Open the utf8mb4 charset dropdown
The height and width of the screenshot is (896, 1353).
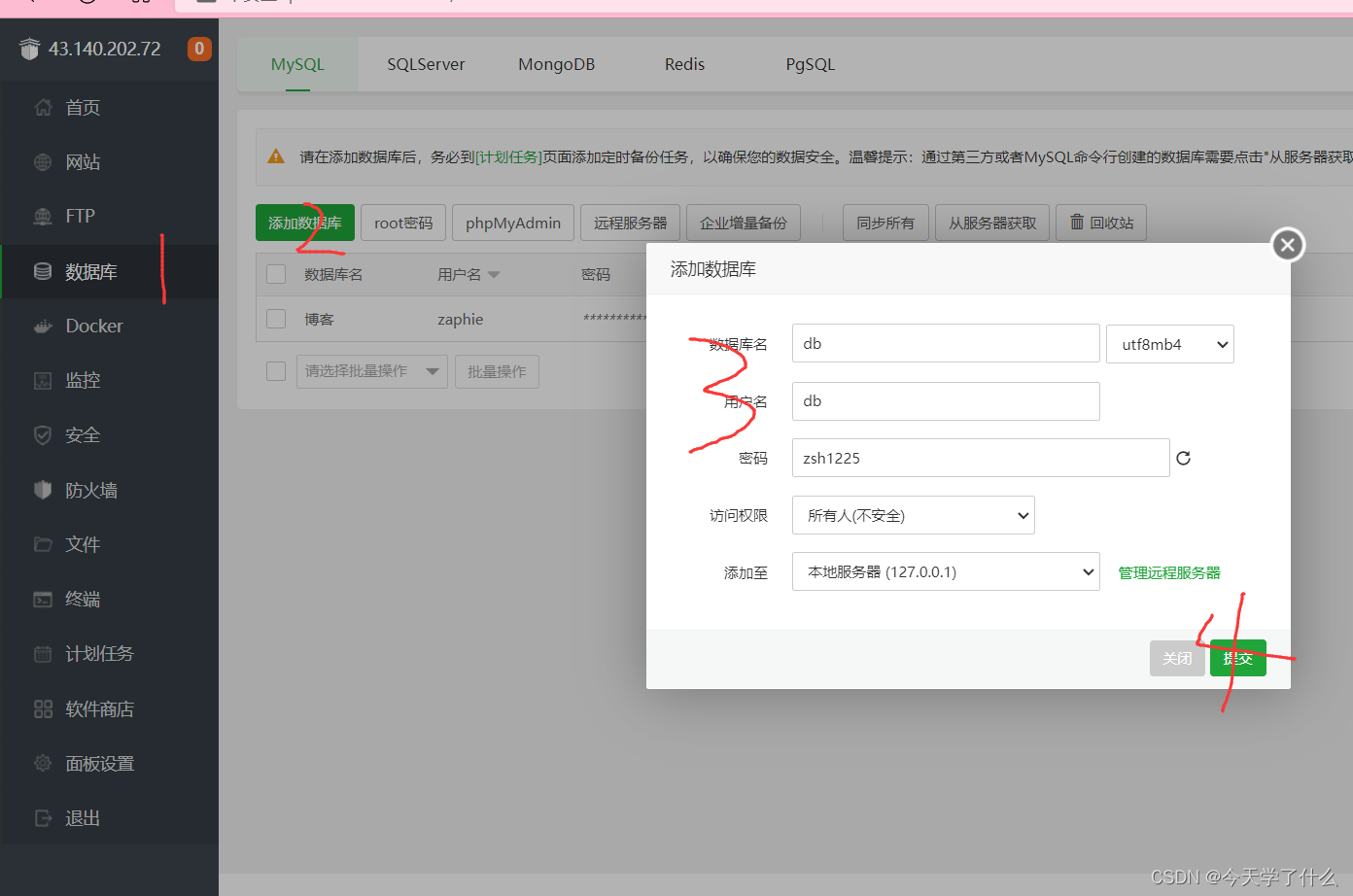click(x=1170, y=344)
